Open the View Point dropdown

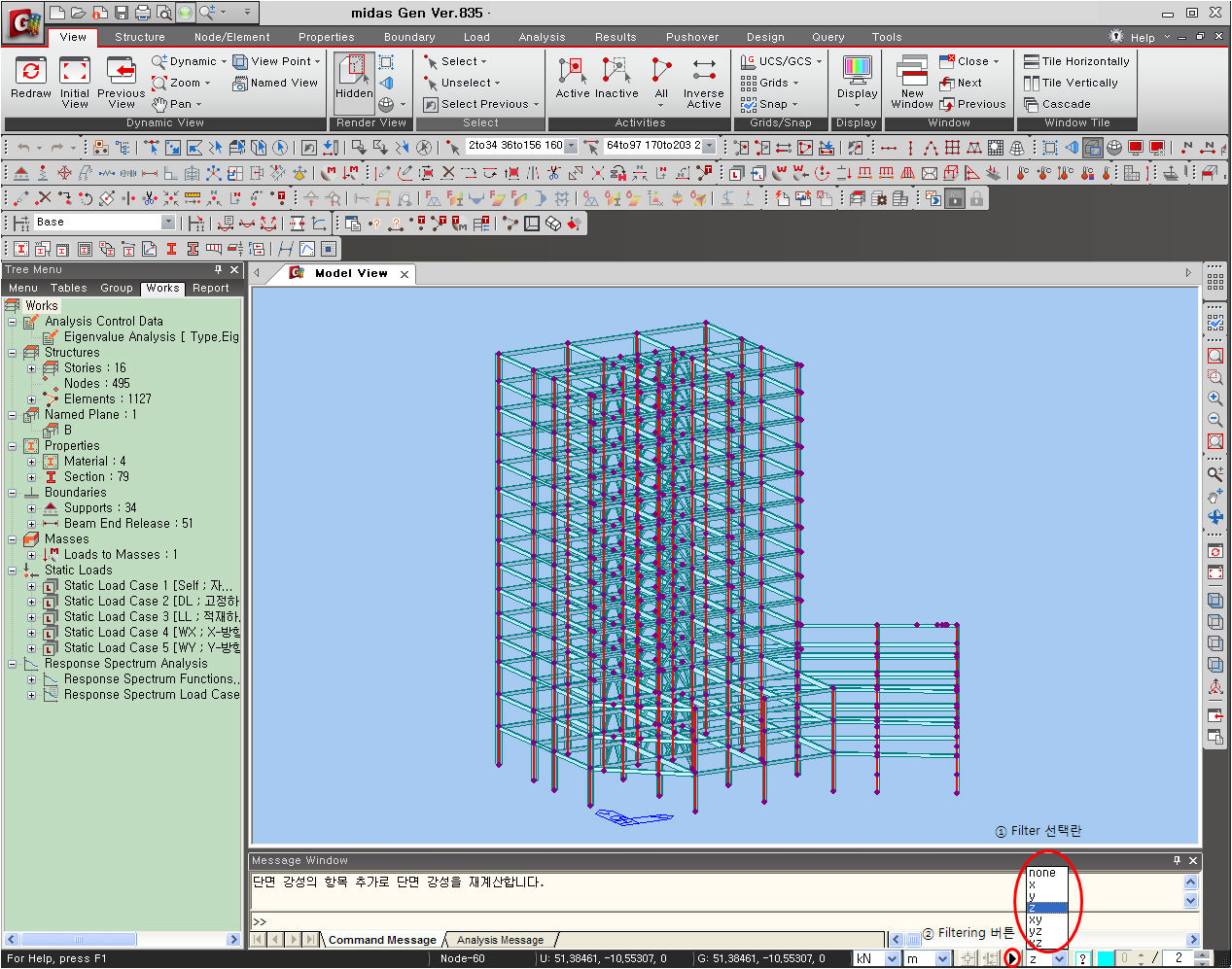click(x=276, y=61)
